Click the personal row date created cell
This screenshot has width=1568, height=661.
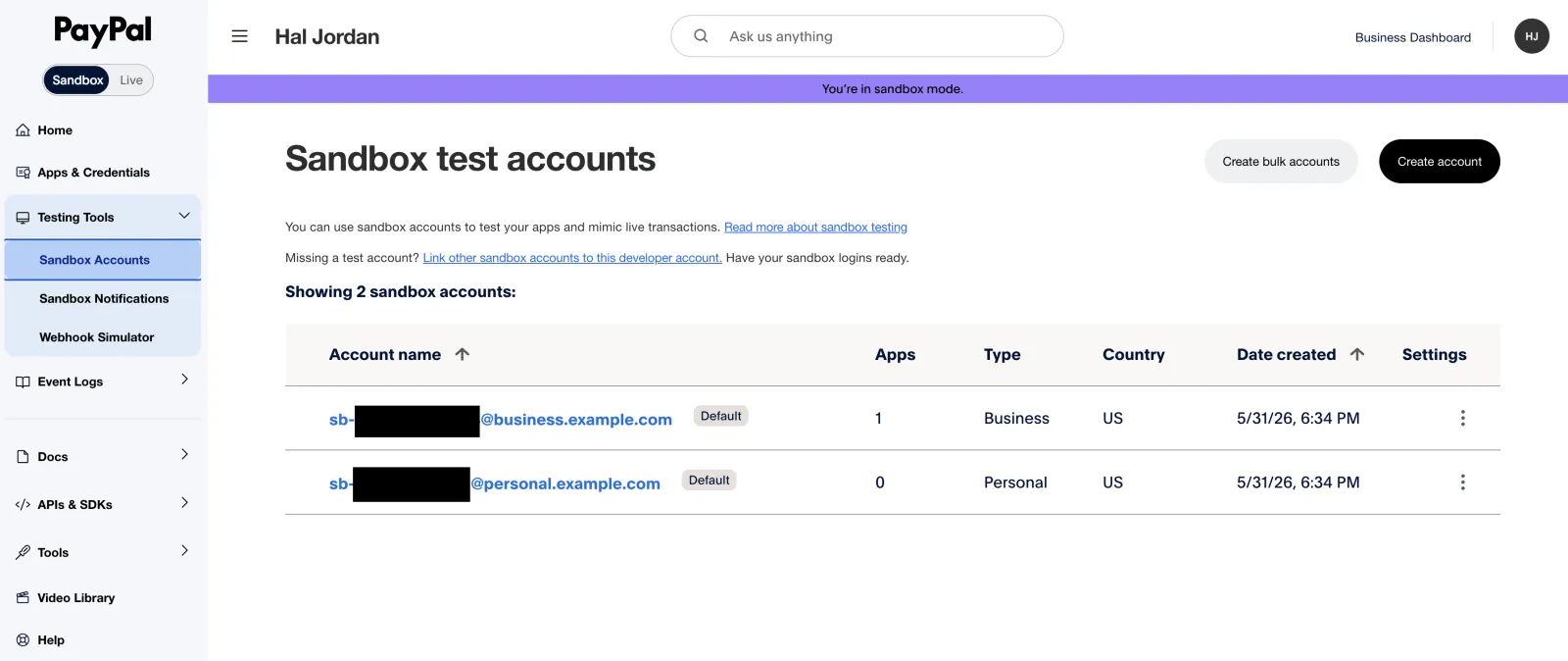pos(1298,483)
